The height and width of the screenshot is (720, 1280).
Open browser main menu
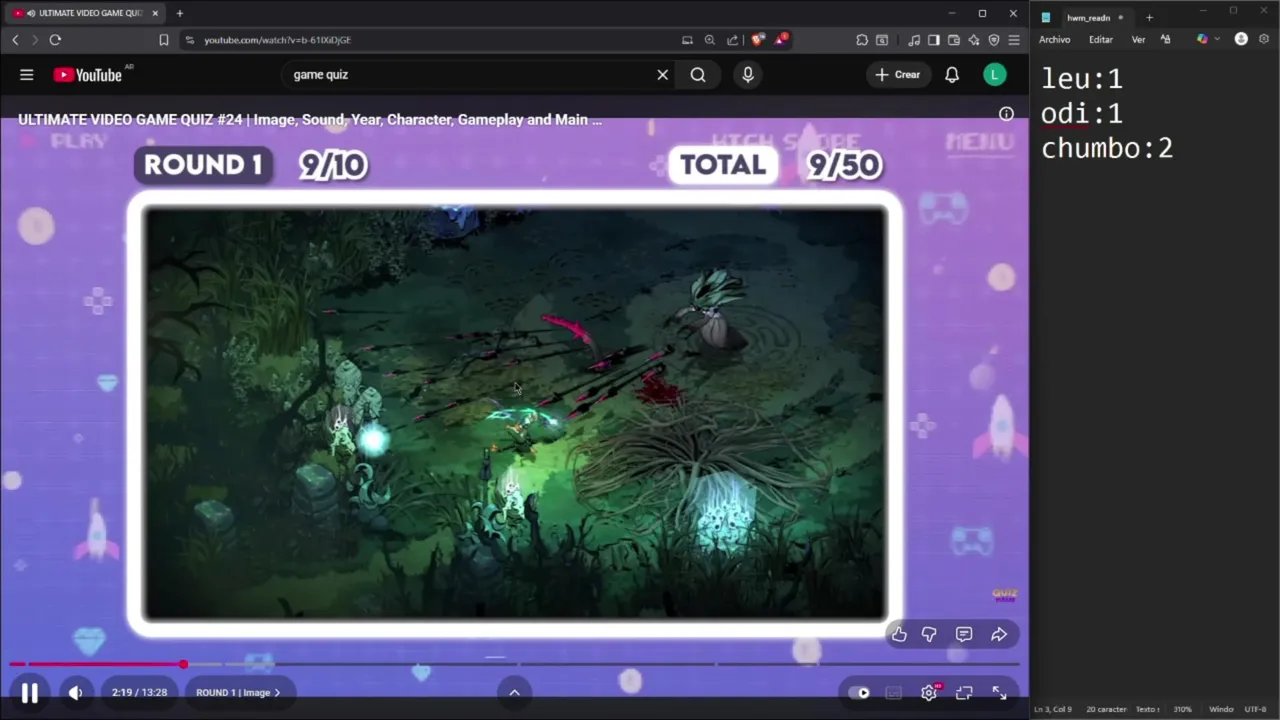click(1014, 40)
